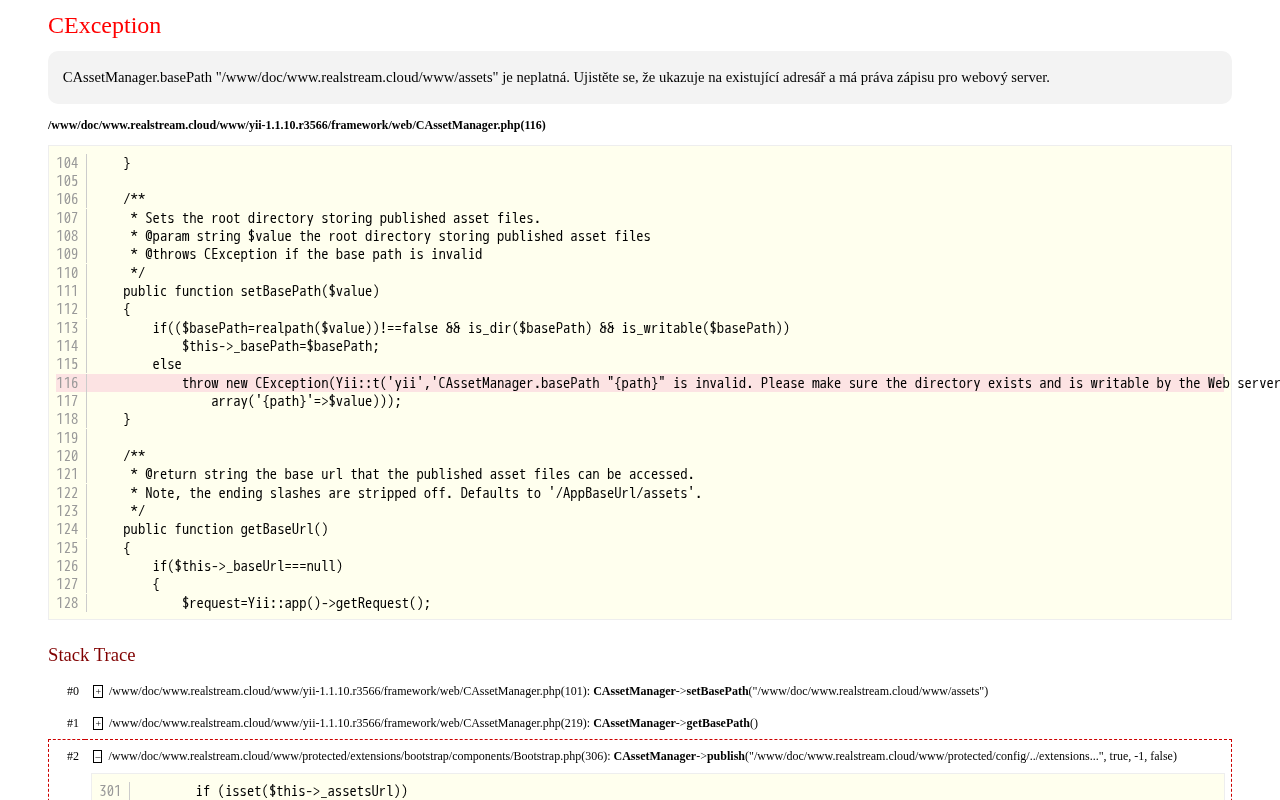Select the CAssetManager.php(116) file path line
Screen dimensions: 1280x800
297,125
